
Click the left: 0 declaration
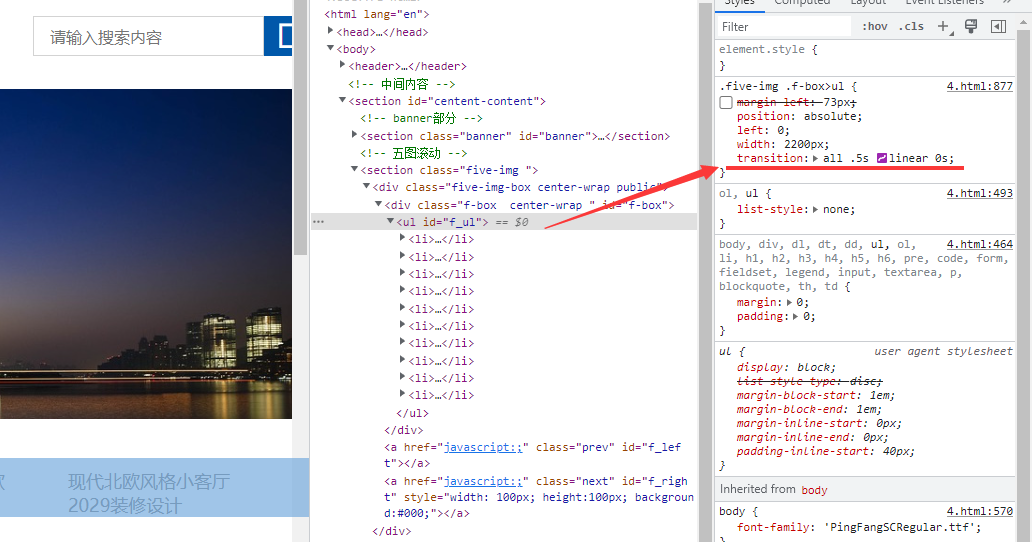coord(763,130)
